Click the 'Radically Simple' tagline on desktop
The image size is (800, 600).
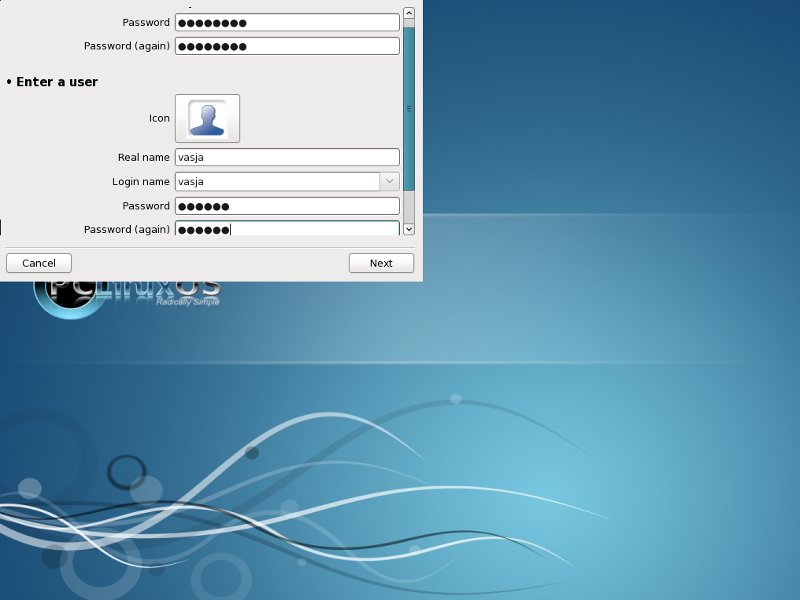[187, 302]
